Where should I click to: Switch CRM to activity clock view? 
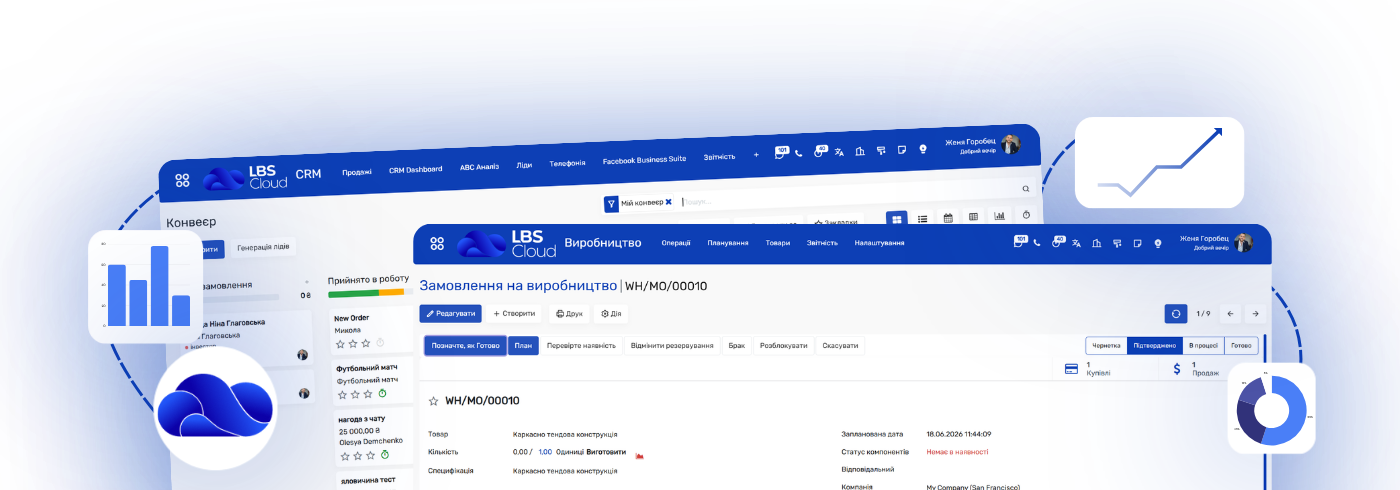click(1025, 214)
